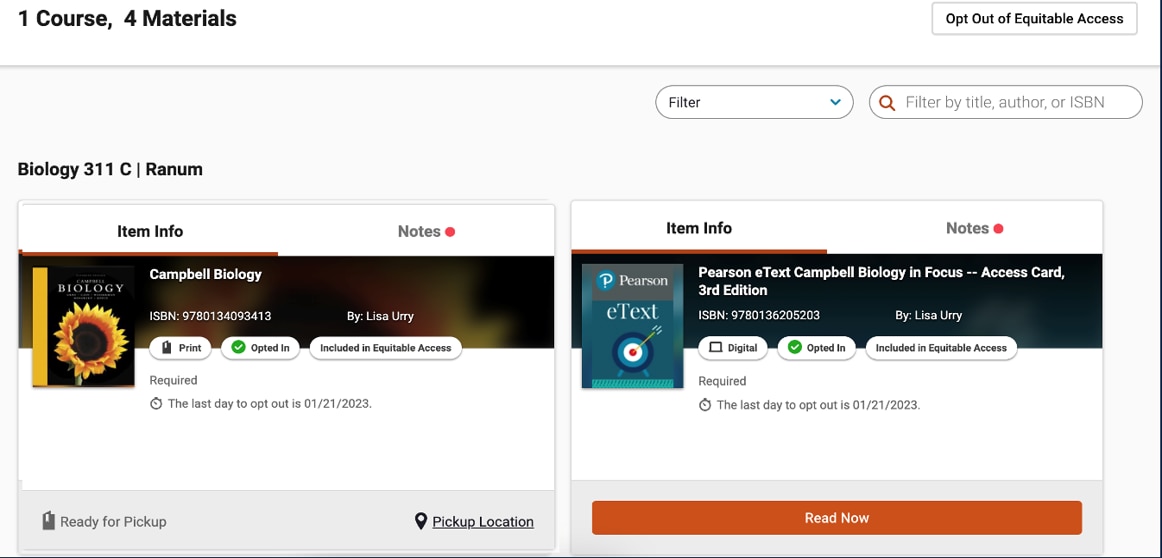Click the book icon in Print badge

pyautogui.click(x=166, y=348)
